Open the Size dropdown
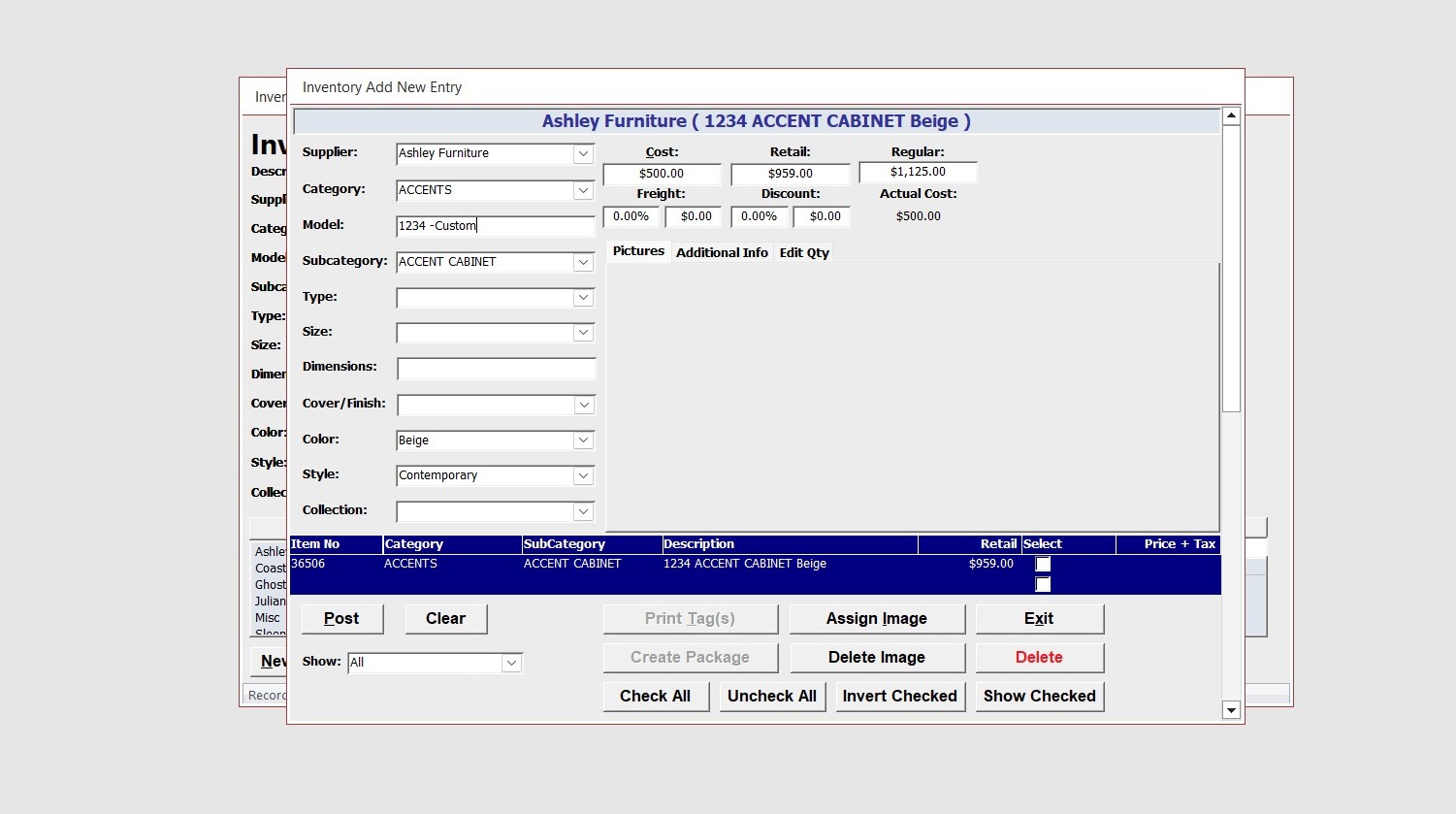The height and width of the screenshot is (814, 1456). 583,333
